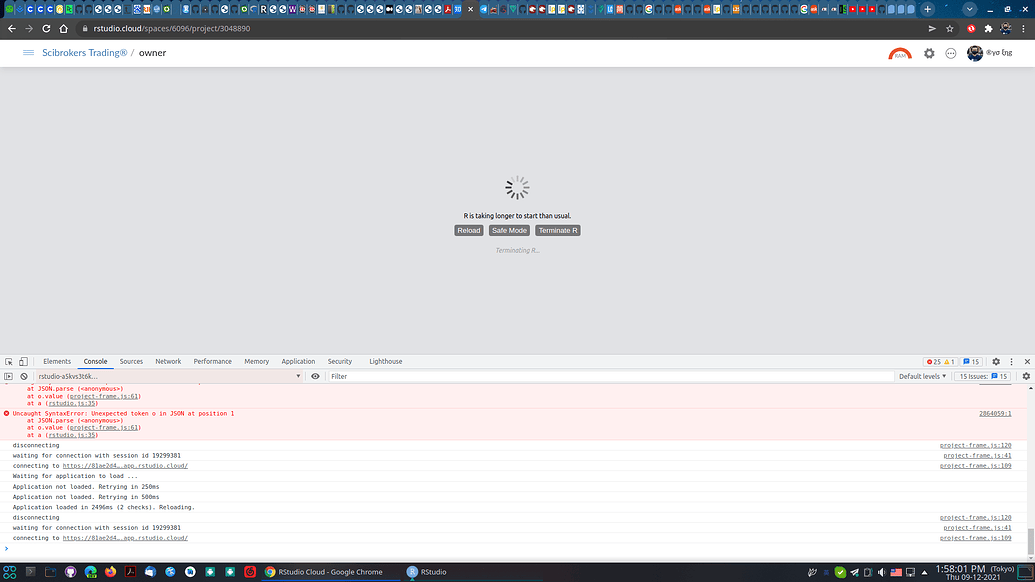Open Chrome tab search dropdown arrow
1035x582 pixels.
point(969,9)
